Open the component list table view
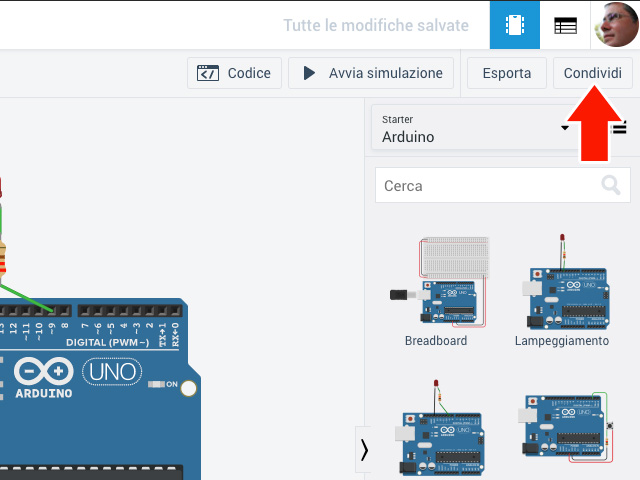The image size is (640, 480). [566, 25]
